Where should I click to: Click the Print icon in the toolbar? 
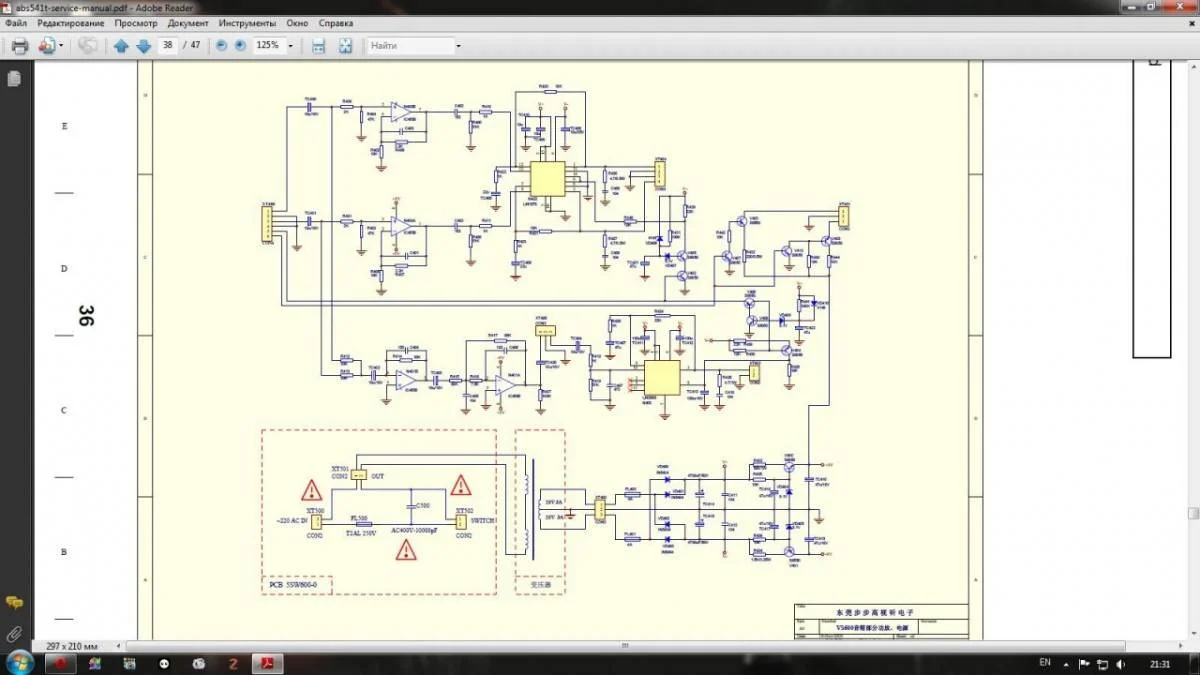click(x=19, y=46)
